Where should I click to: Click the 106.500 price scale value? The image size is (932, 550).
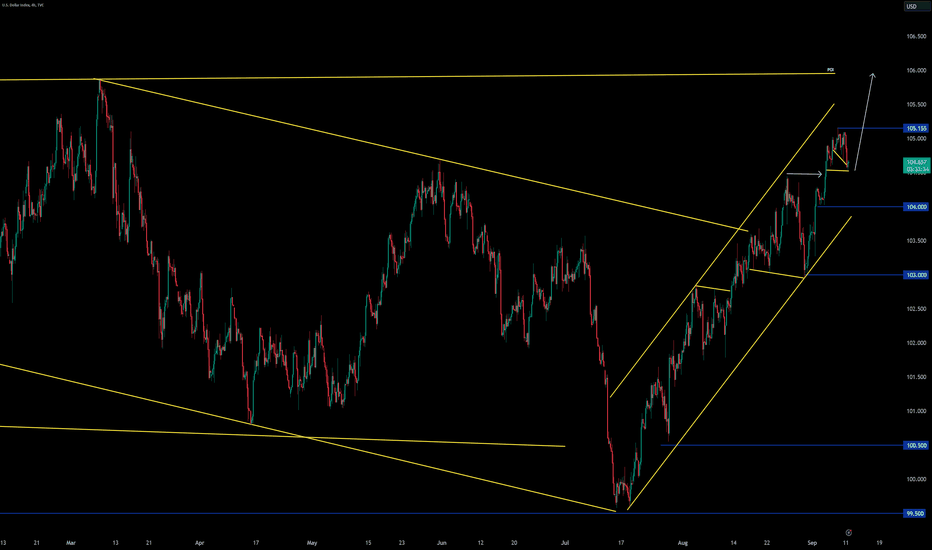click(x=916, y=36)
